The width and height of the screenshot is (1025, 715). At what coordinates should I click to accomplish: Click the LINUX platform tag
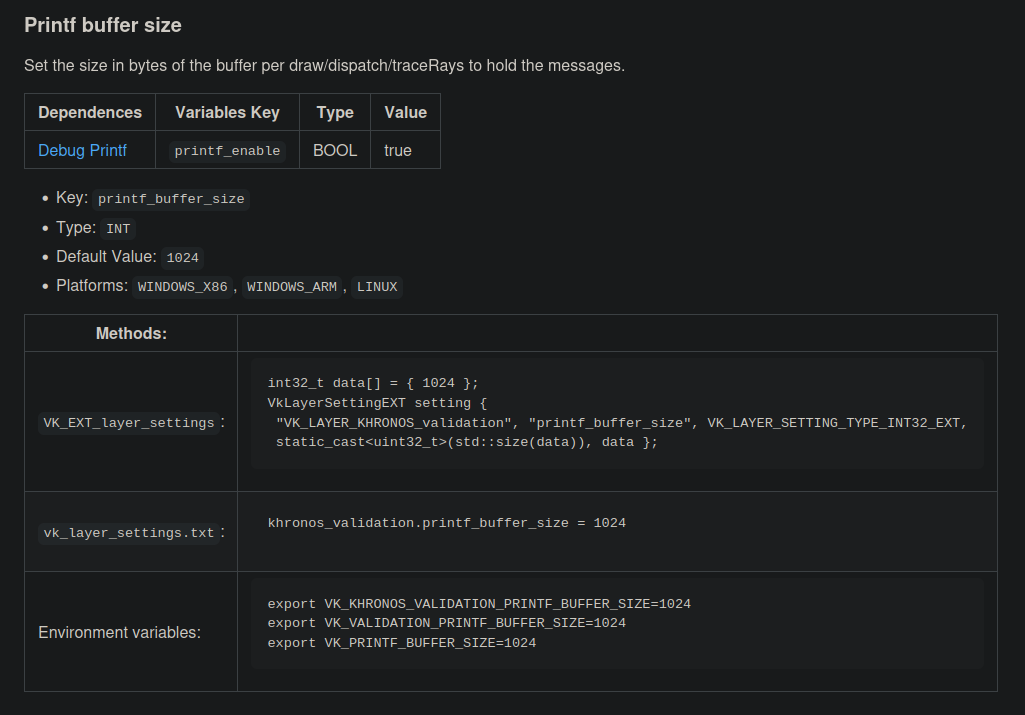[377, 287]
